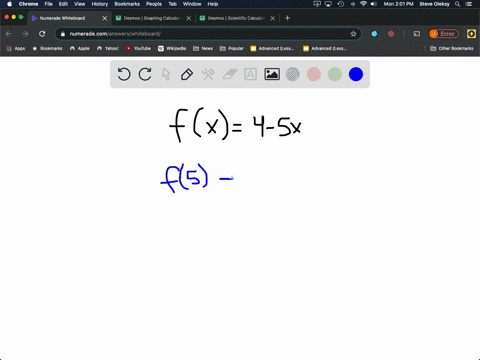Open the Tab menu

click(172, 4)
